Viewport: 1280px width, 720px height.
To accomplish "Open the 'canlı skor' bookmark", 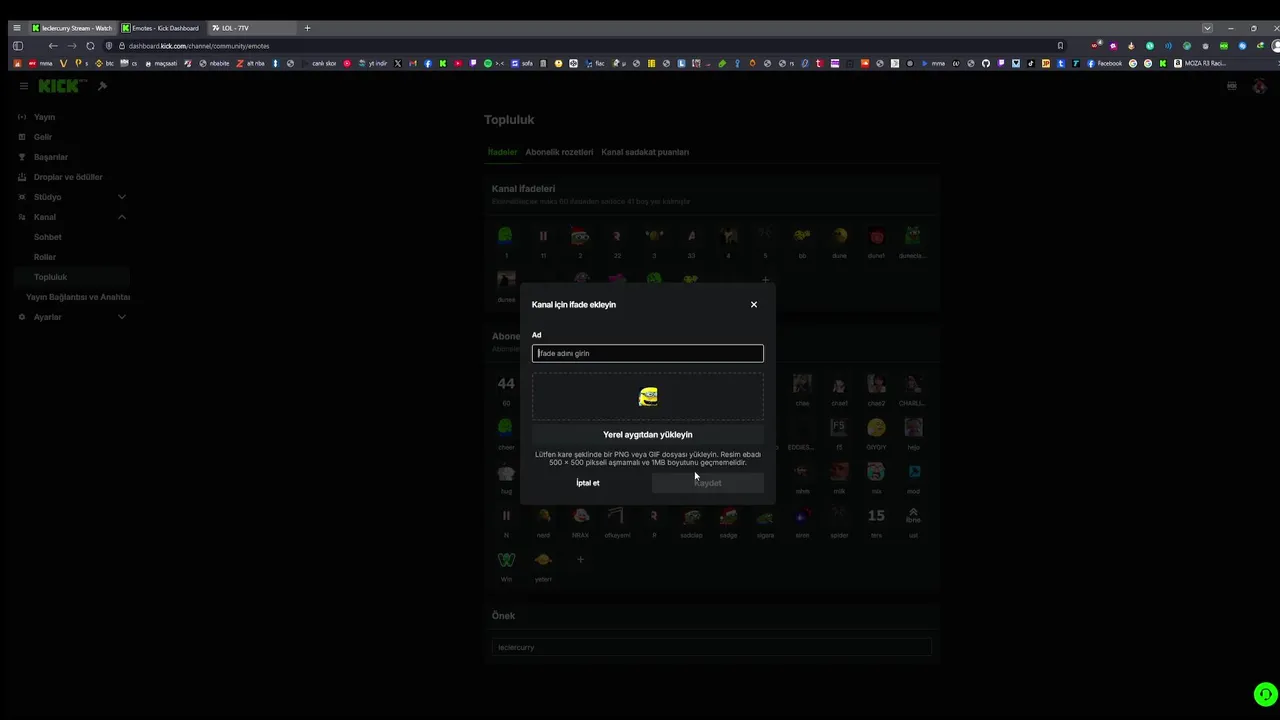I will tap(319, 63).
